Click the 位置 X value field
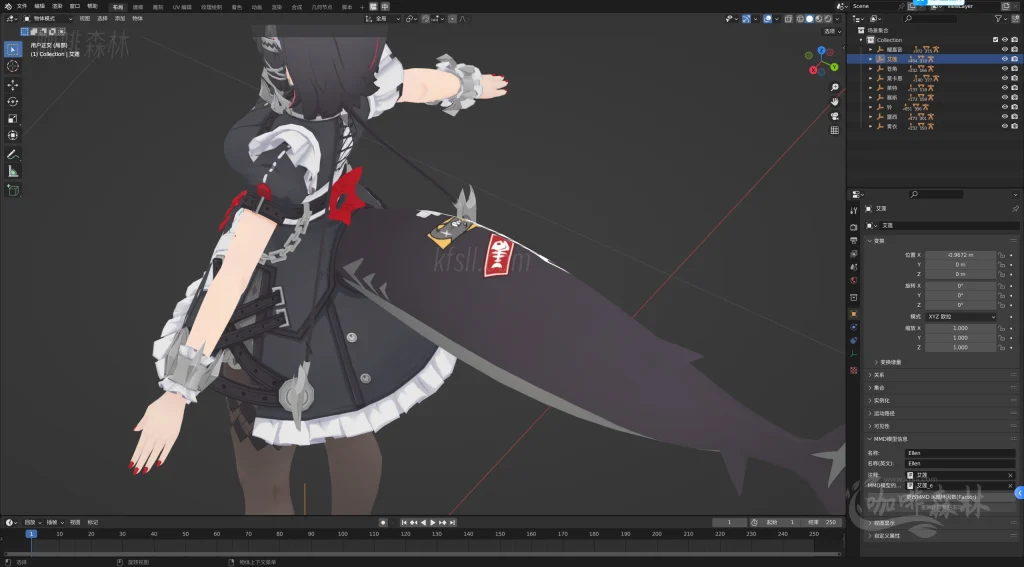1024x567 pixels. (x=961, y=255)
